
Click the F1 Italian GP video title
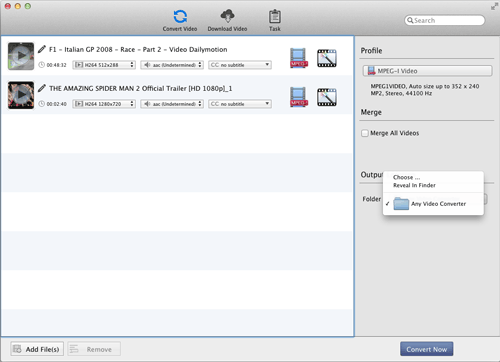click(x=138, y=49)
